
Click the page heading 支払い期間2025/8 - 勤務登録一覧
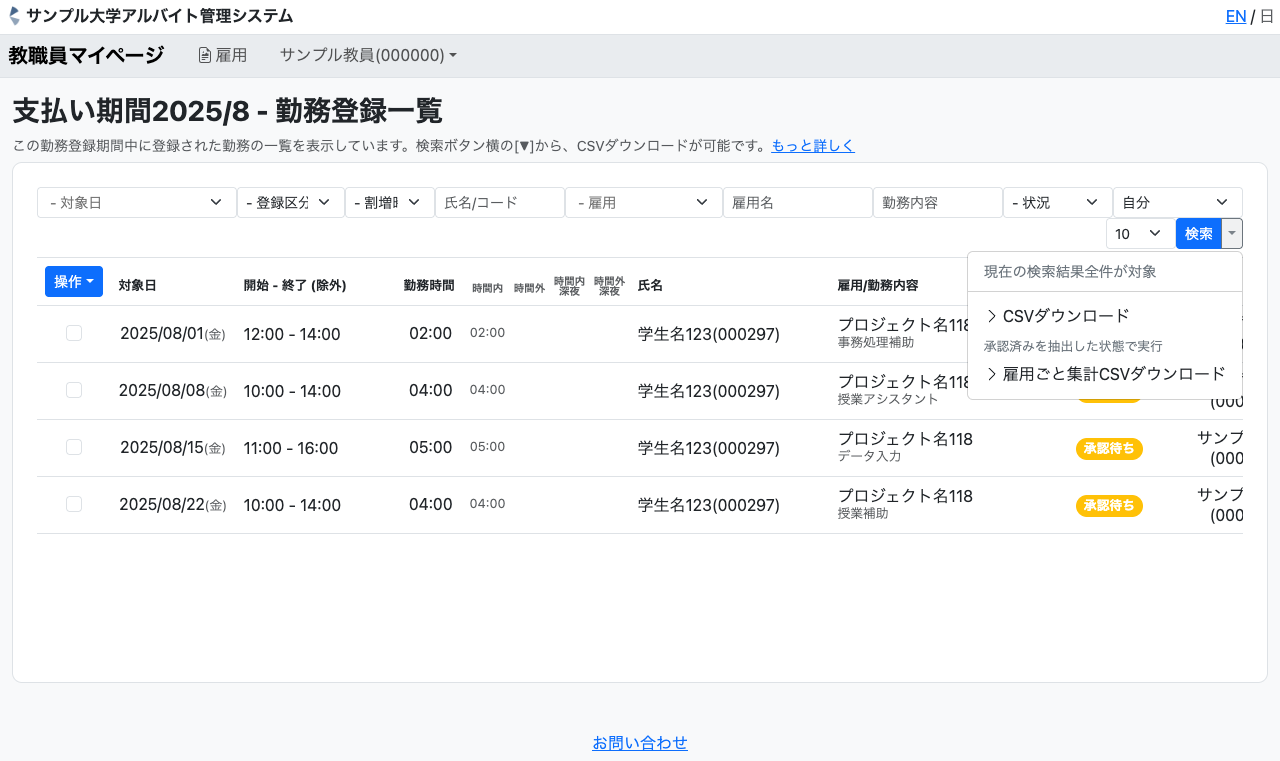[228, 111]
